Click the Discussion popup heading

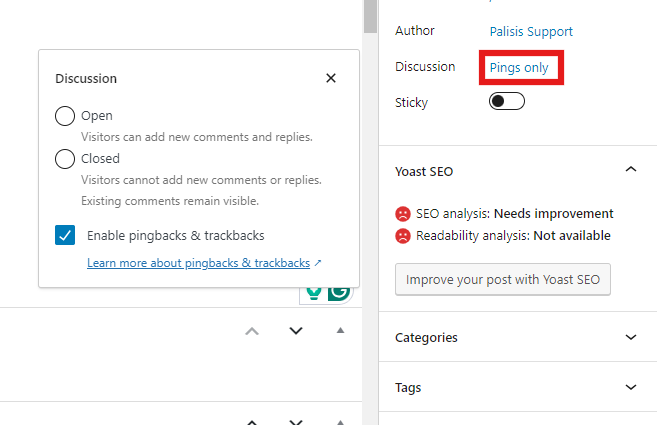86,78
